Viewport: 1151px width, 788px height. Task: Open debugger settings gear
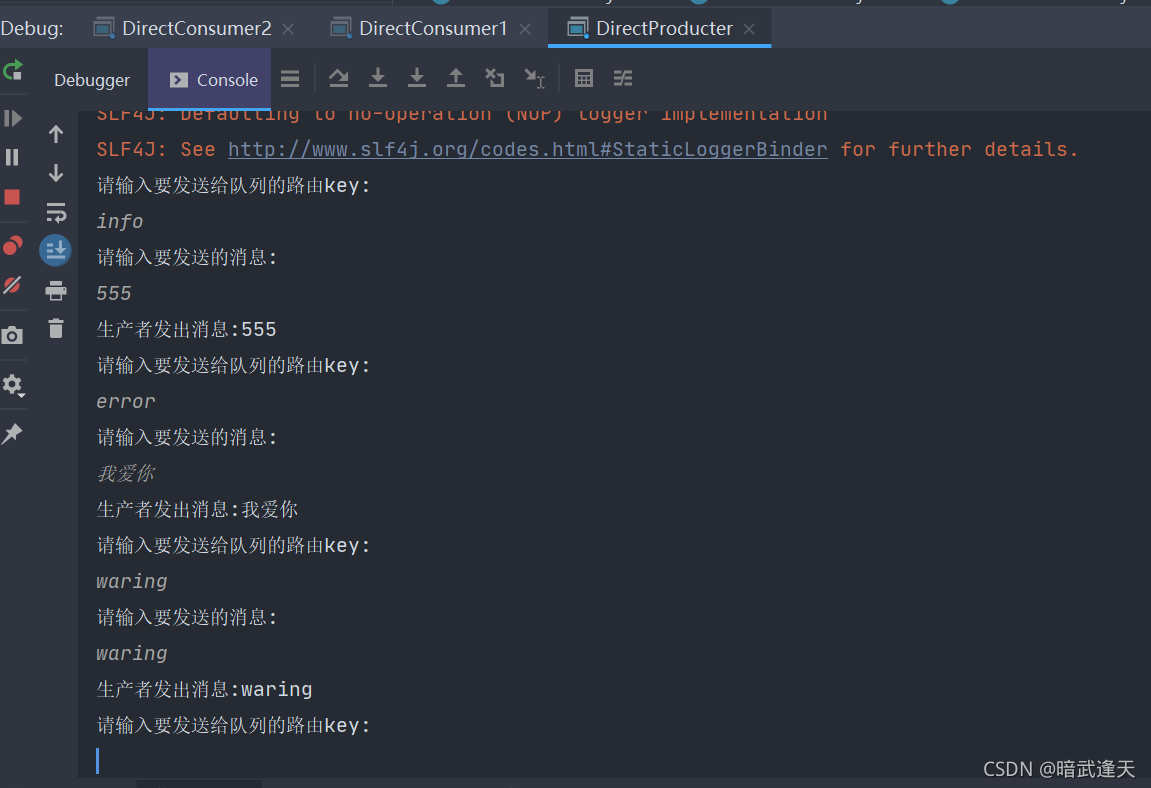(12, 385)
